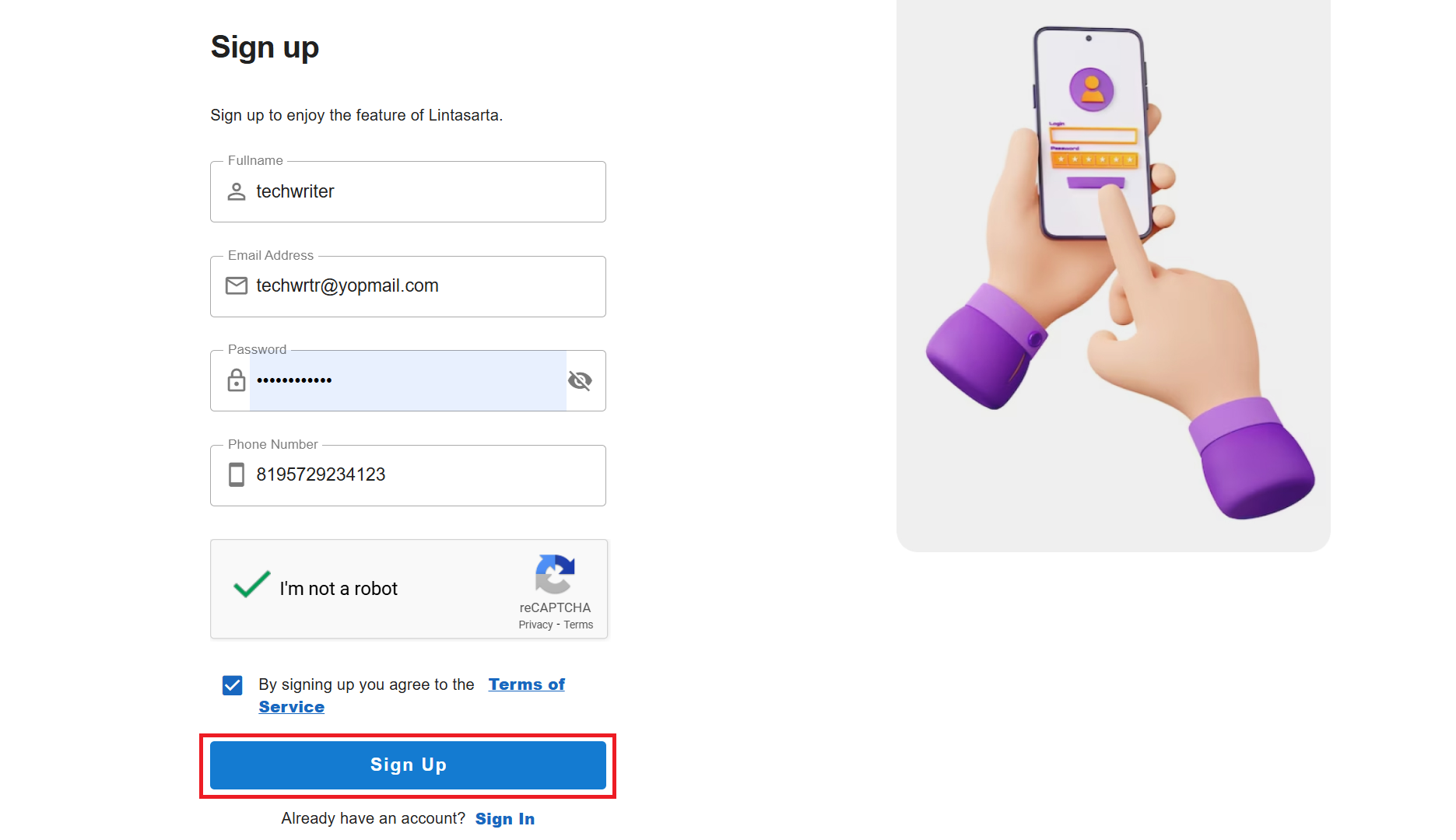Select the Password input field
The width and height of the screenshot is (1456, 840).
[405, 380]
